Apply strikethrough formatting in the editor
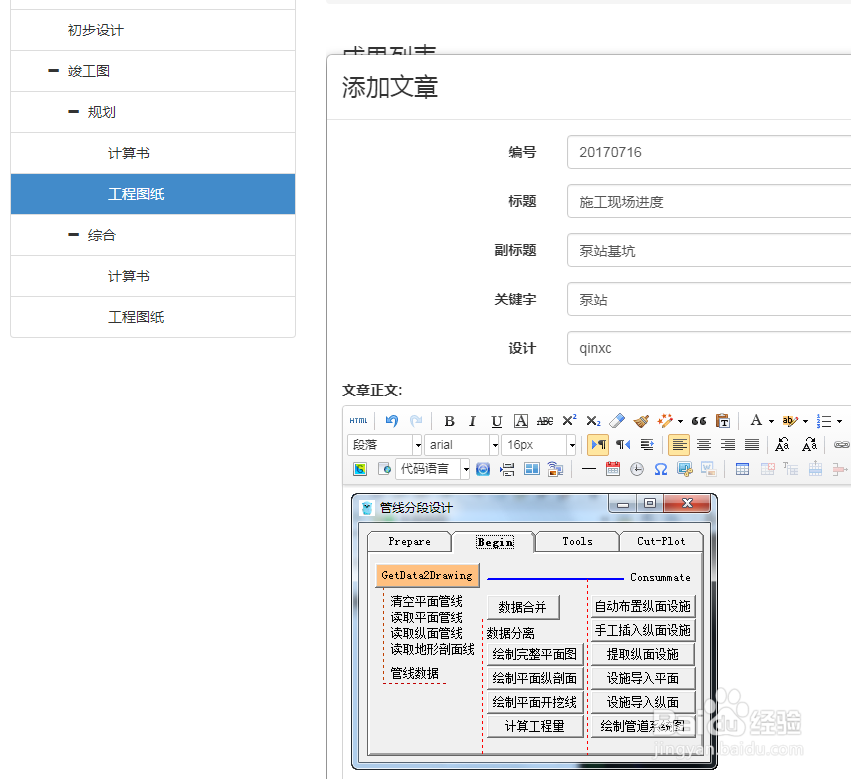The height and width of the screenshot is (779, 851). pos(543,420)
